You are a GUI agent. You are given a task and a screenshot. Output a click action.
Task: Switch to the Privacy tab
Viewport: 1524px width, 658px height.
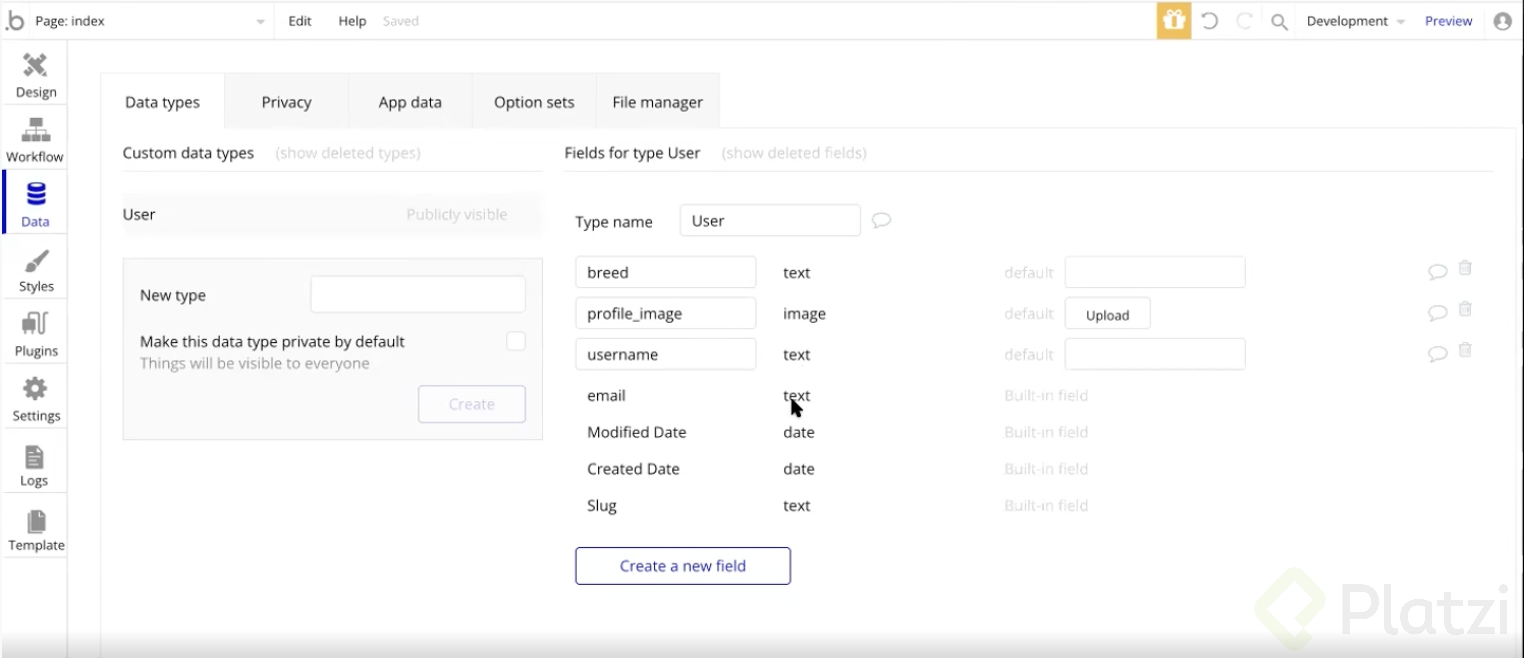(x=286, y=102)
